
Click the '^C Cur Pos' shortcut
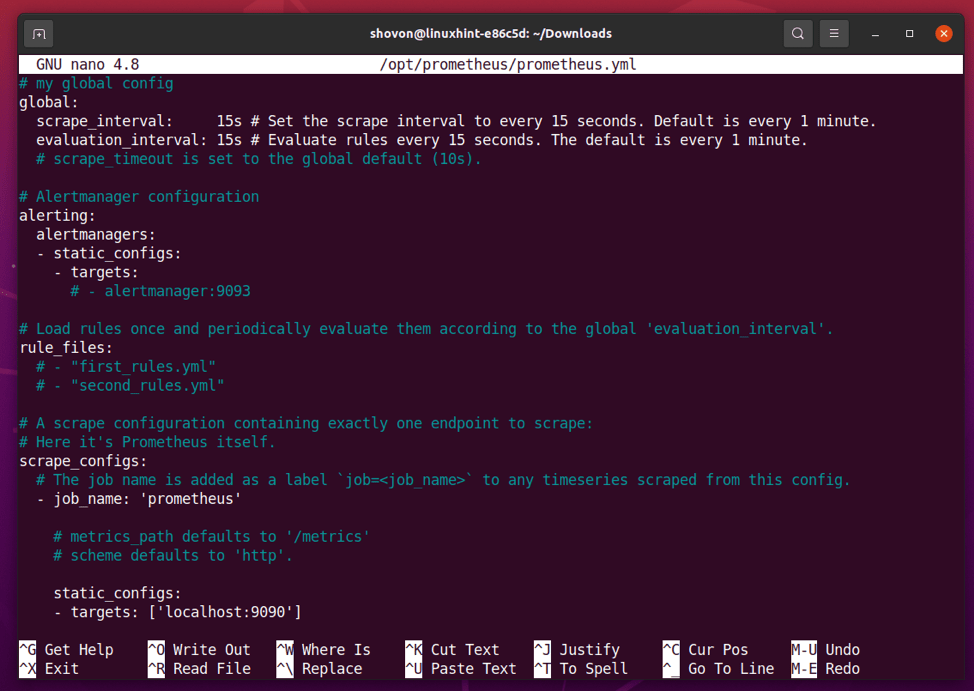click(706, 649)
